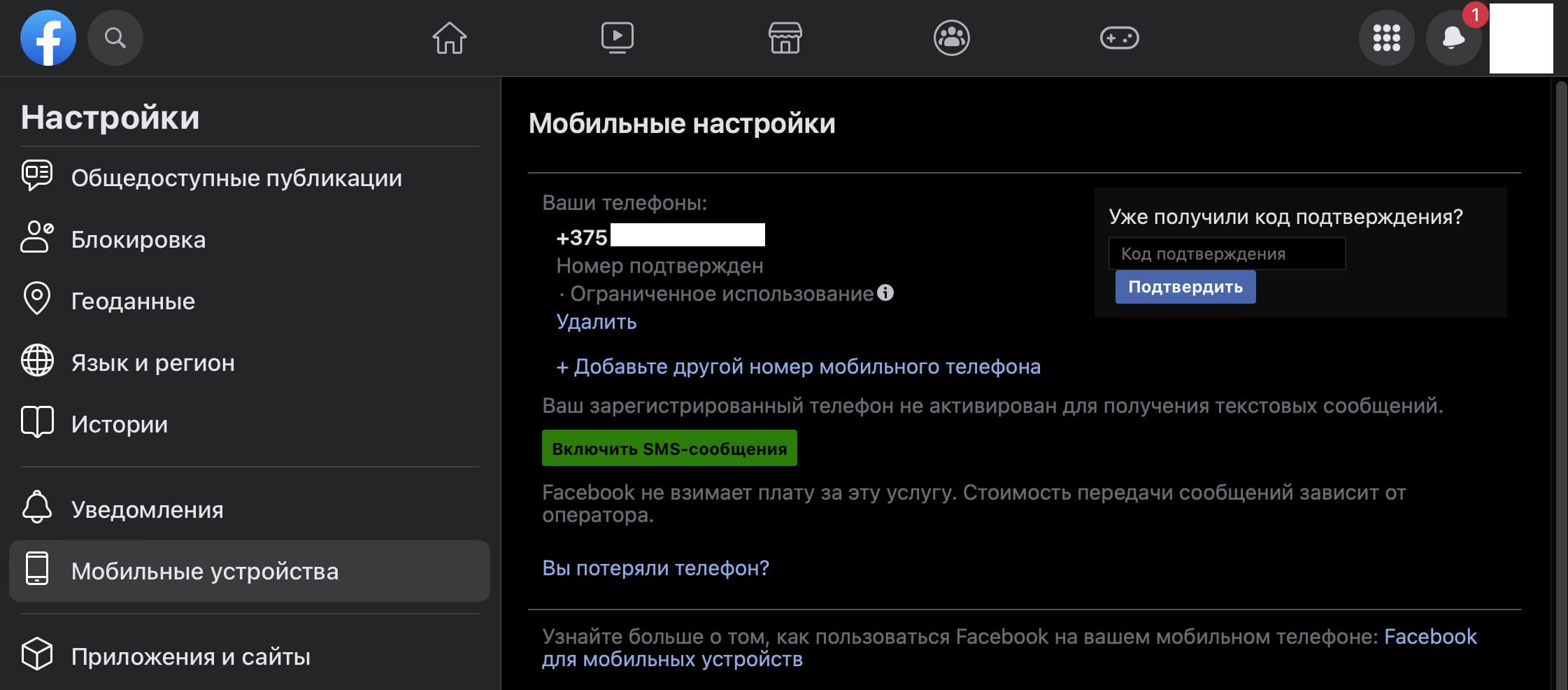Open Общедоступные публикации settings
This screenshot has width=1568, height=690.
pyautogui.click(x=250, y=178)
